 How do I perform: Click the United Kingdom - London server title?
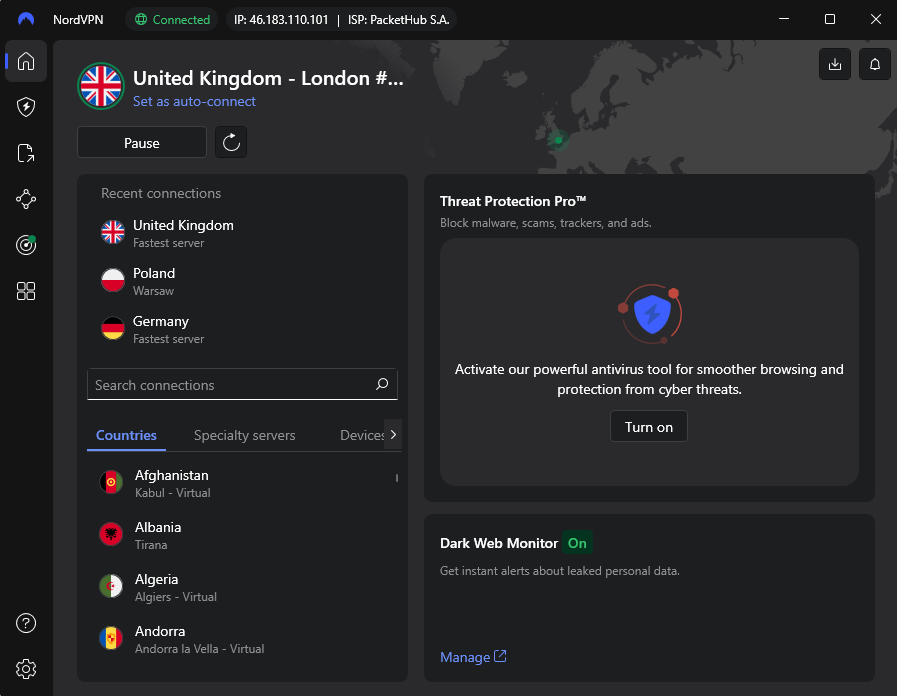point(268,78)
